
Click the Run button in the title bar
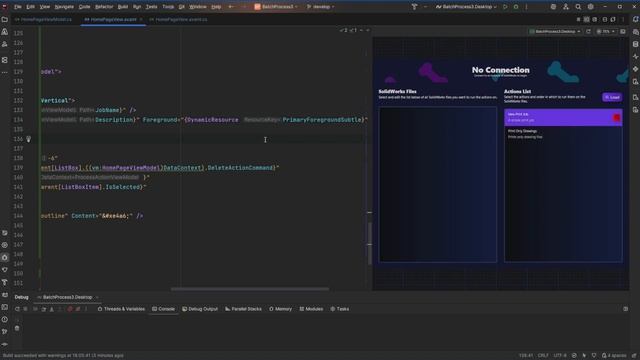point(505,7)
